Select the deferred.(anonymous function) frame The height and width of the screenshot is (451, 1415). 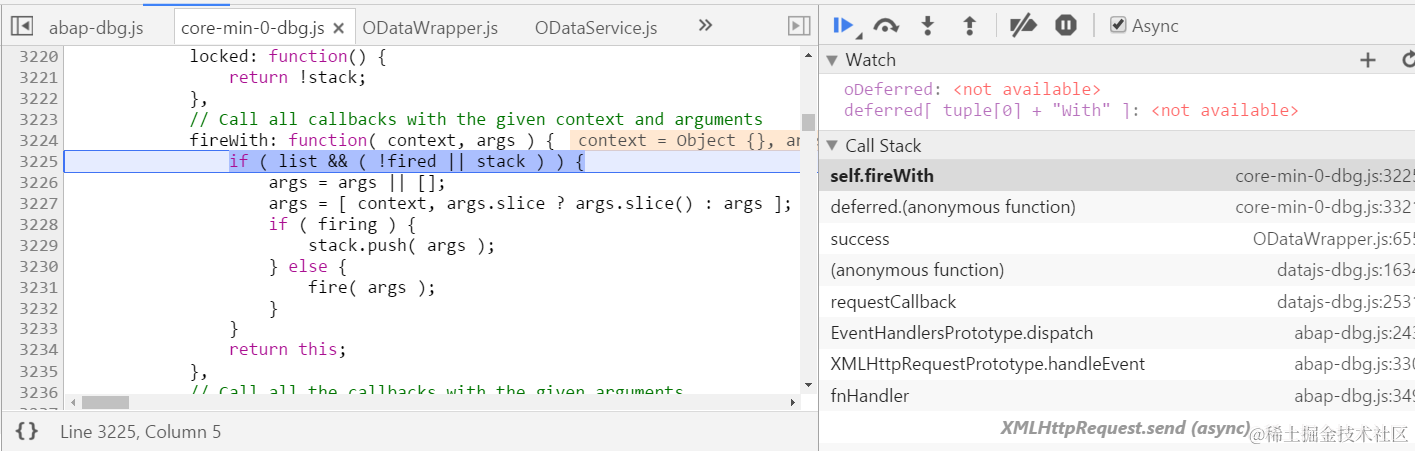pyautogui.click(x=1117, y=207)
